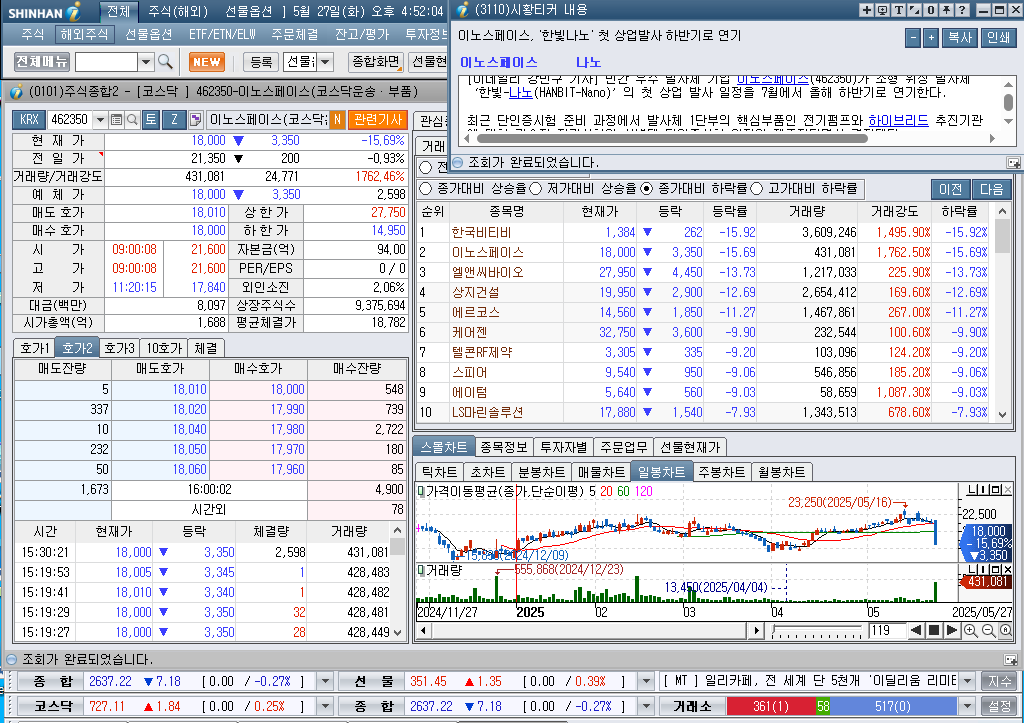The height and width of the screenshot is (723, 1024).
Task: Decrease ticker text size with minus button
Action: 913,38
